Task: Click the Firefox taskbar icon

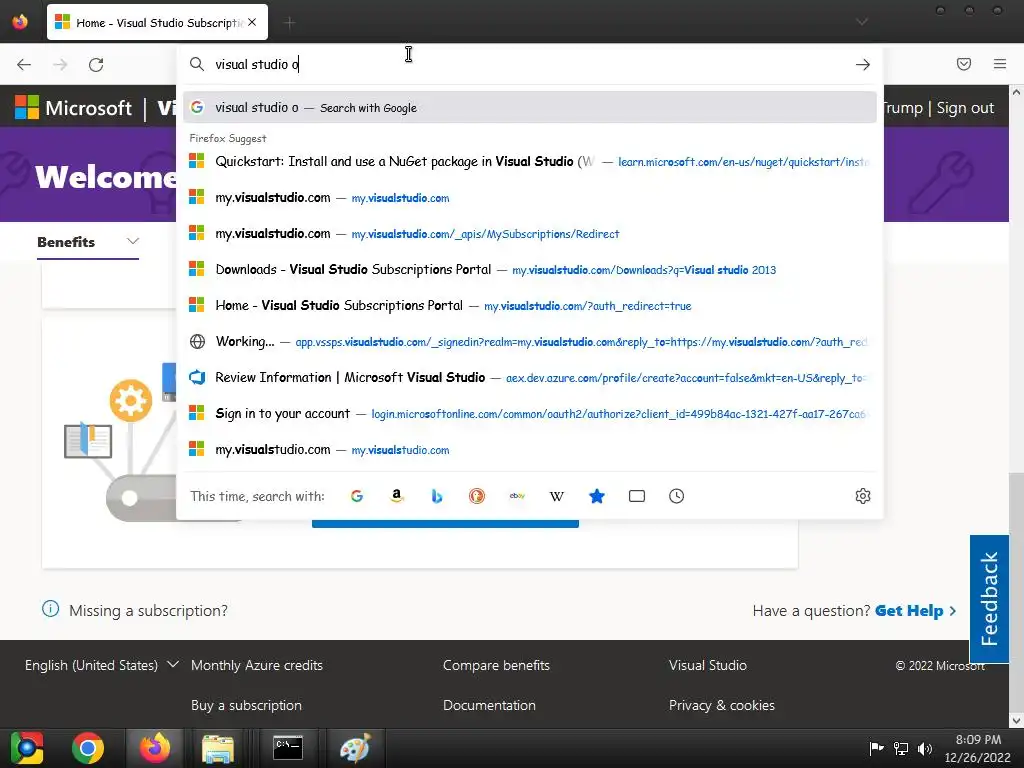Action: coord(155,748)
